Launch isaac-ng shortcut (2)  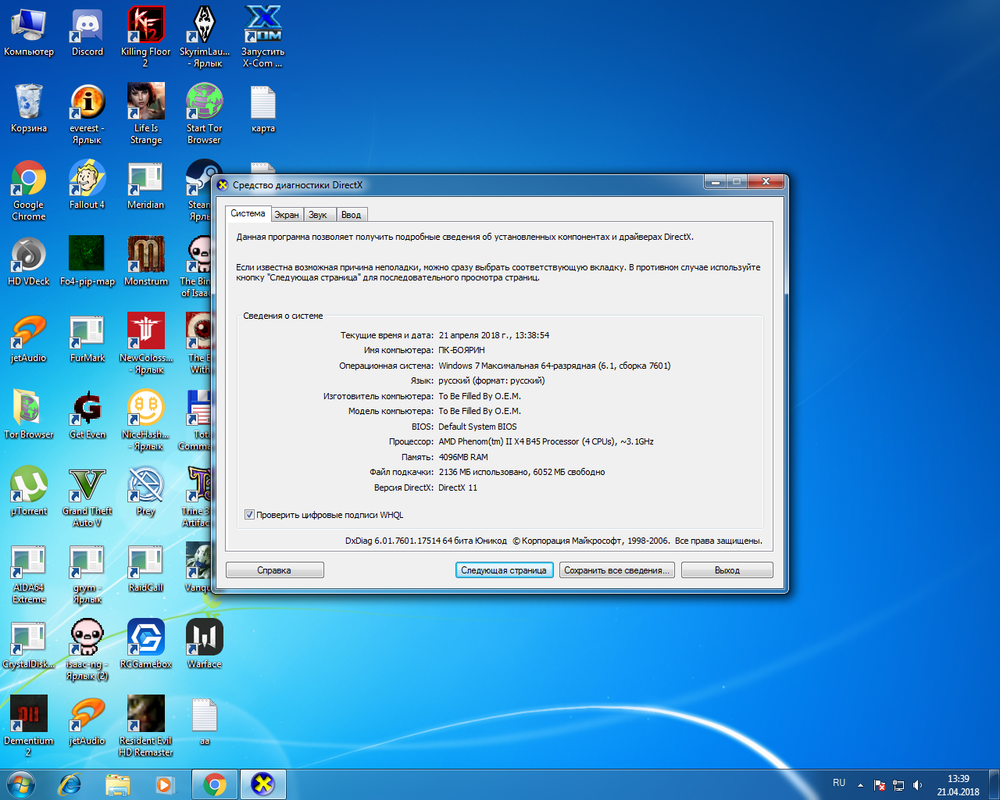(x=87, y=649)
